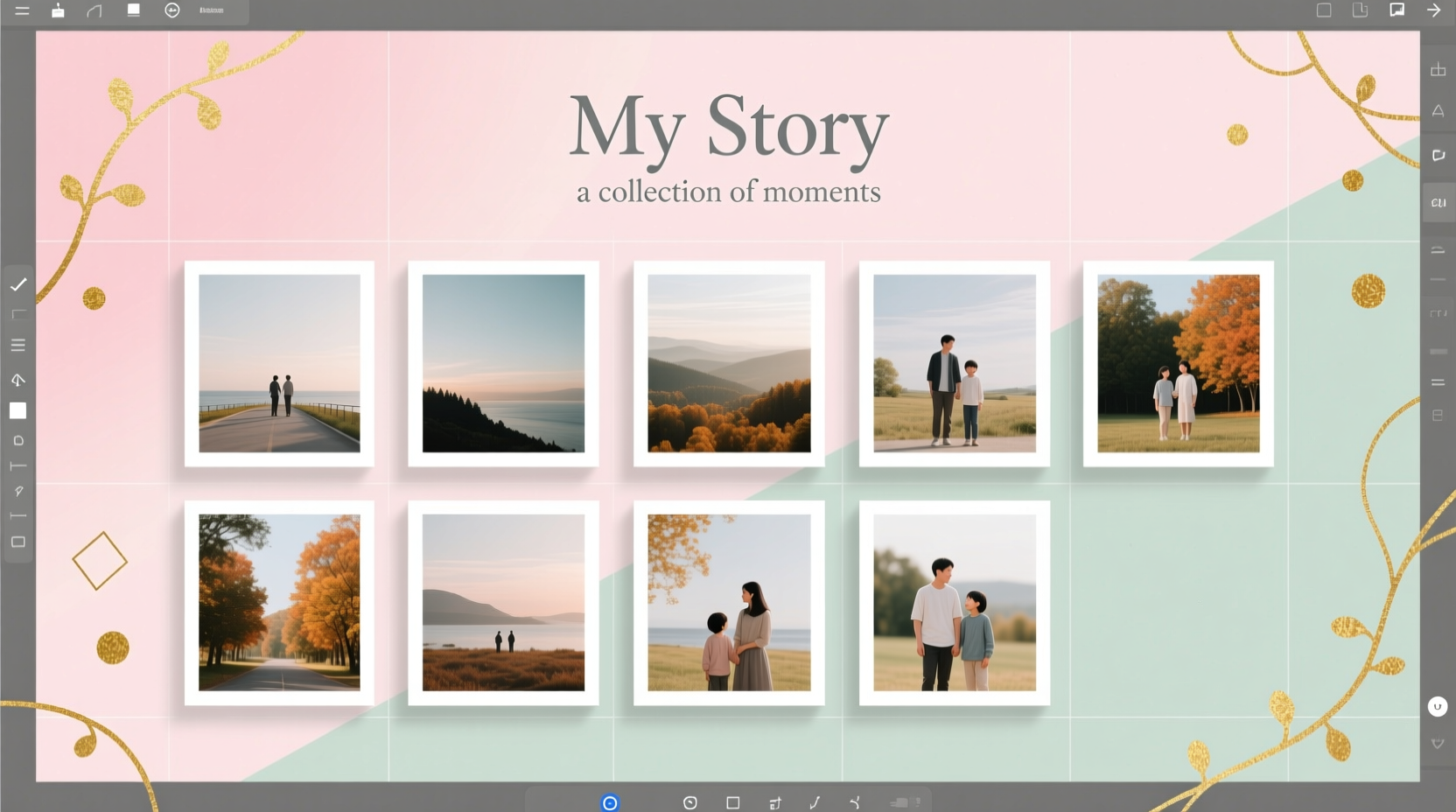1456x812 pixels.
Task: Select the blue target tool in the bottom toolbar
Action: pyautogui.click(x=610, y=802)
